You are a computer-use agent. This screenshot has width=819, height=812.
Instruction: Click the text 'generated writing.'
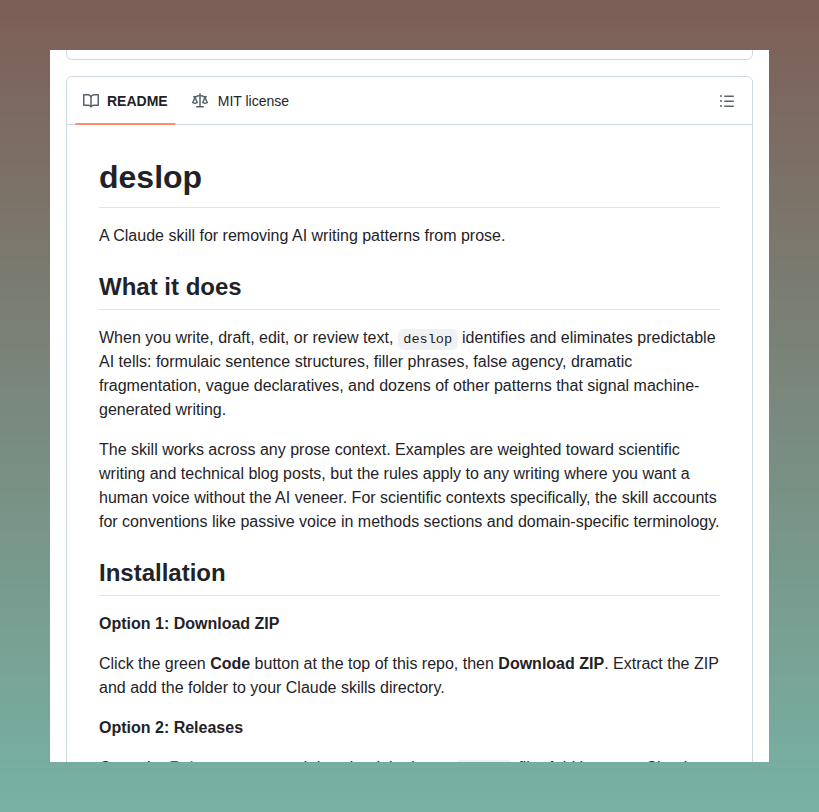point(162,409)
